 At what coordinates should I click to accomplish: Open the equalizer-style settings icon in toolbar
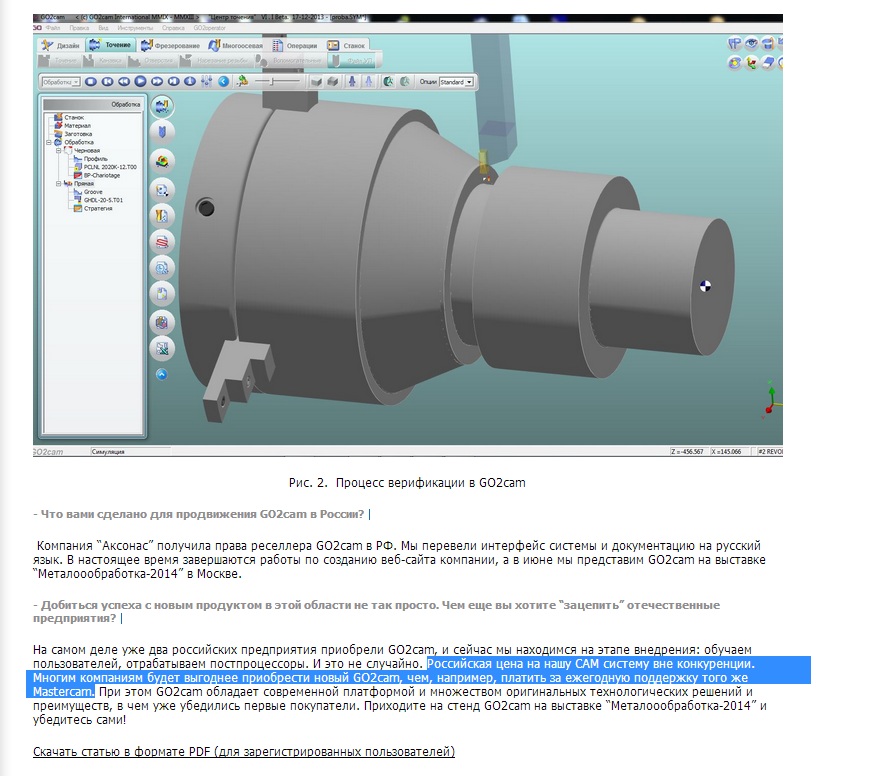207,82
